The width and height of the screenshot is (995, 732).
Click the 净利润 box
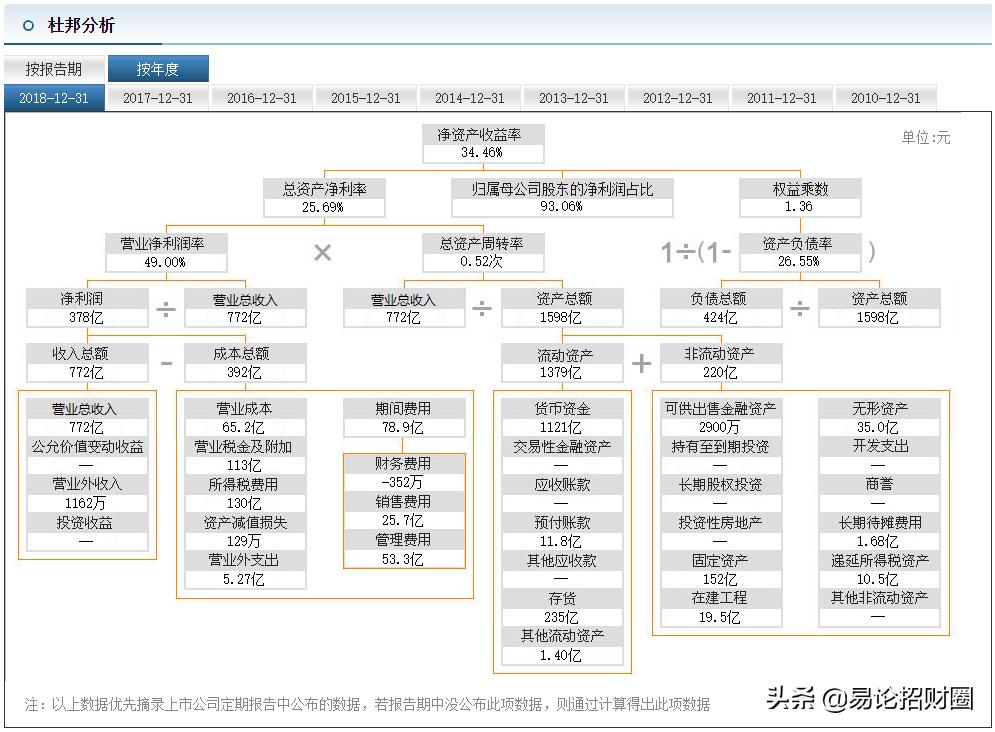tap(87, 308)
